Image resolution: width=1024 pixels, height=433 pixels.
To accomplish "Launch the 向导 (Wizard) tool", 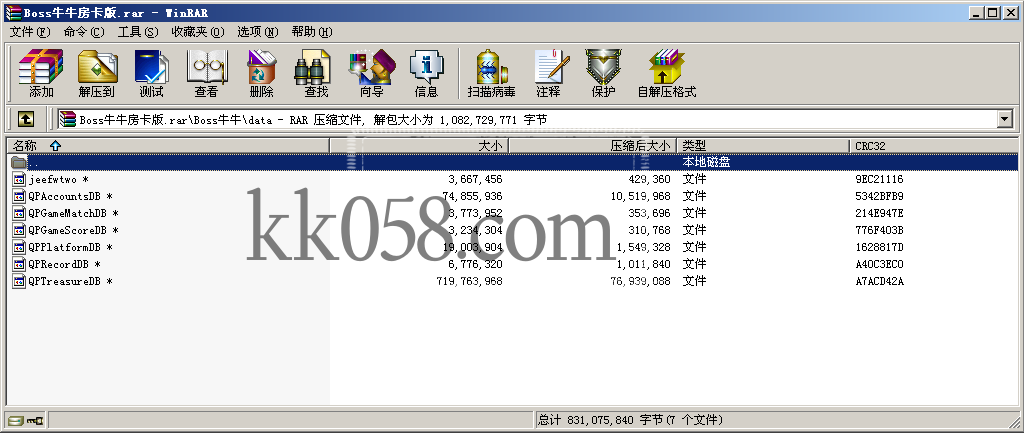I will [372, 67].
